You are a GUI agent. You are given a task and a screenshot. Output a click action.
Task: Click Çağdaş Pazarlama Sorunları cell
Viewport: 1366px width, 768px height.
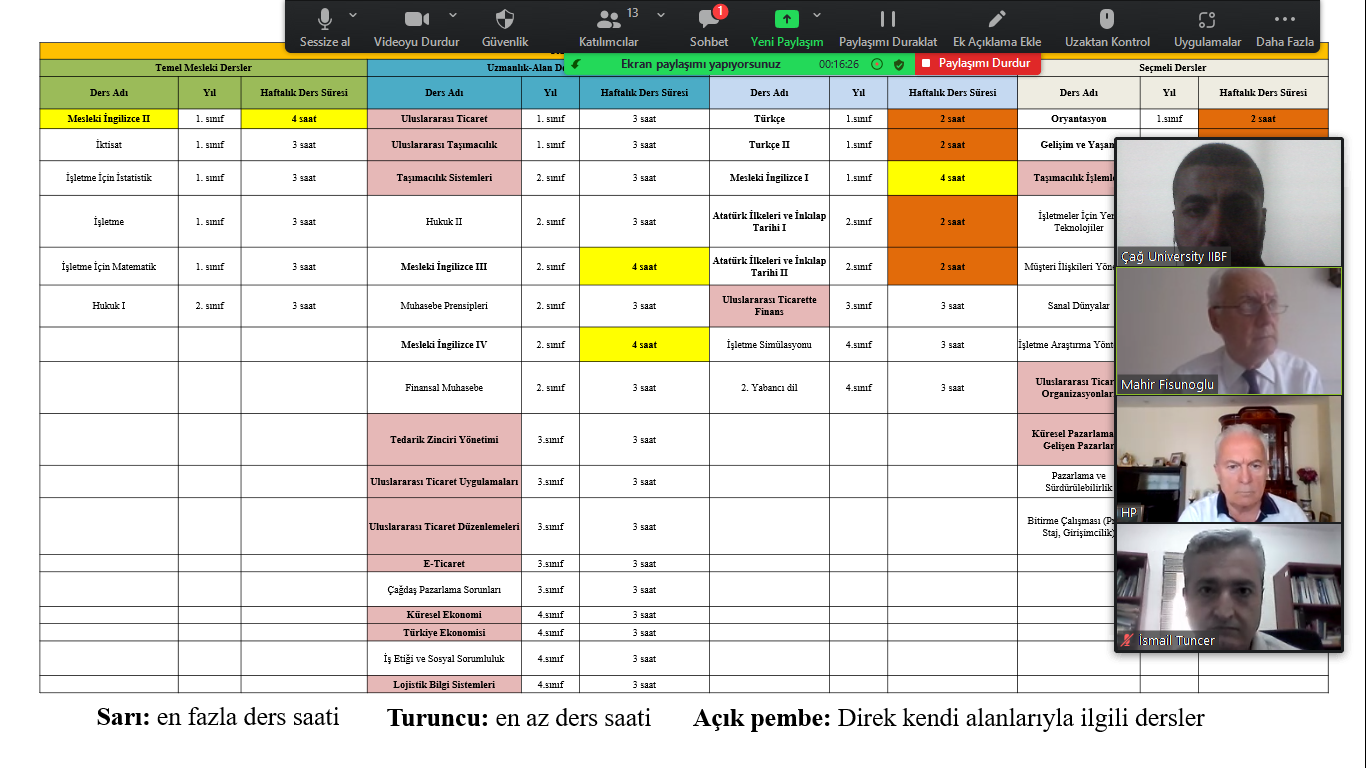pyautogui.click(x=444, y=590)
